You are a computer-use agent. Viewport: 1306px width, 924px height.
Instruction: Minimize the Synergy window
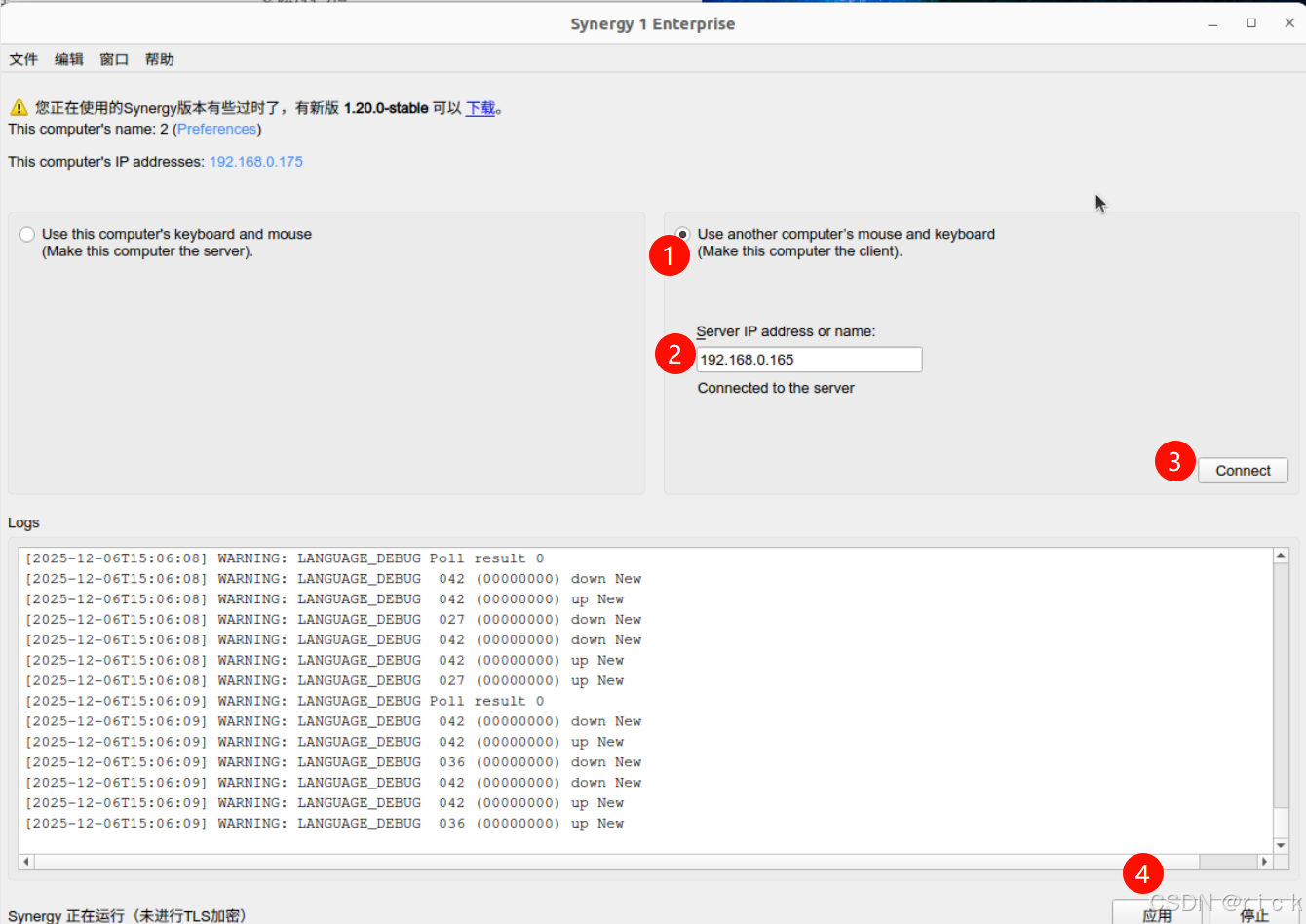[x=1212, y=23]
